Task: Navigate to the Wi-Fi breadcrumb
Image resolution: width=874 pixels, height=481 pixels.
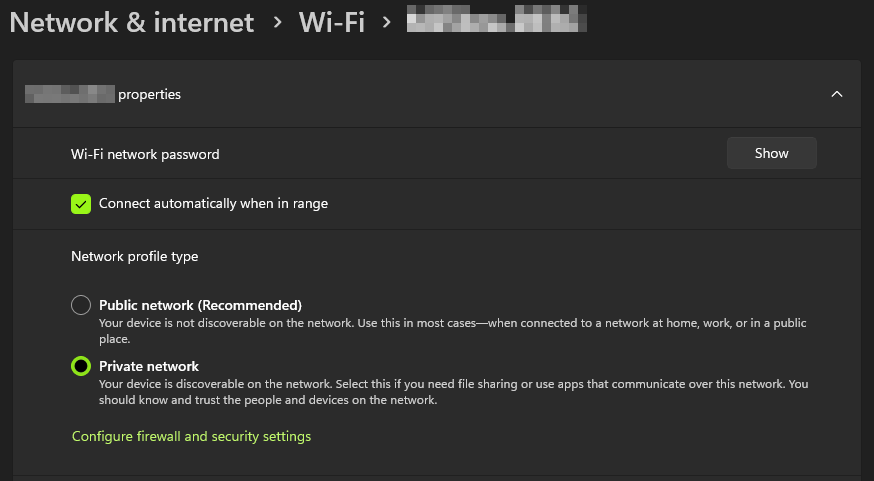Action: click(x=331, y=22)
